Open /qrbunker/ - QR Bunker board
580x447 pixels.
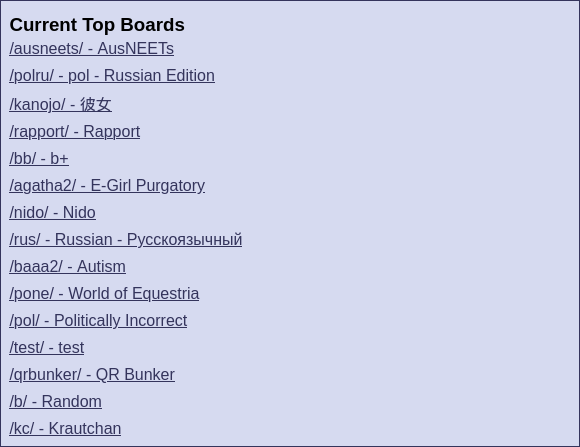[92, 375]
